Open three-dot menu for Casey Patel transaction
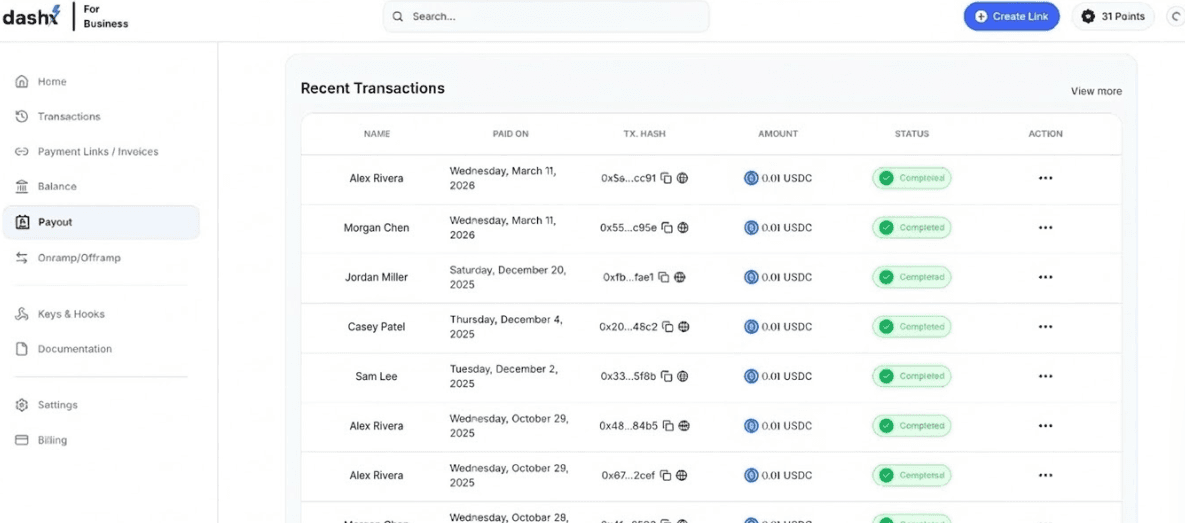Image resolution: width=1185 pixels, height=523 pixels. point(1045,327)
